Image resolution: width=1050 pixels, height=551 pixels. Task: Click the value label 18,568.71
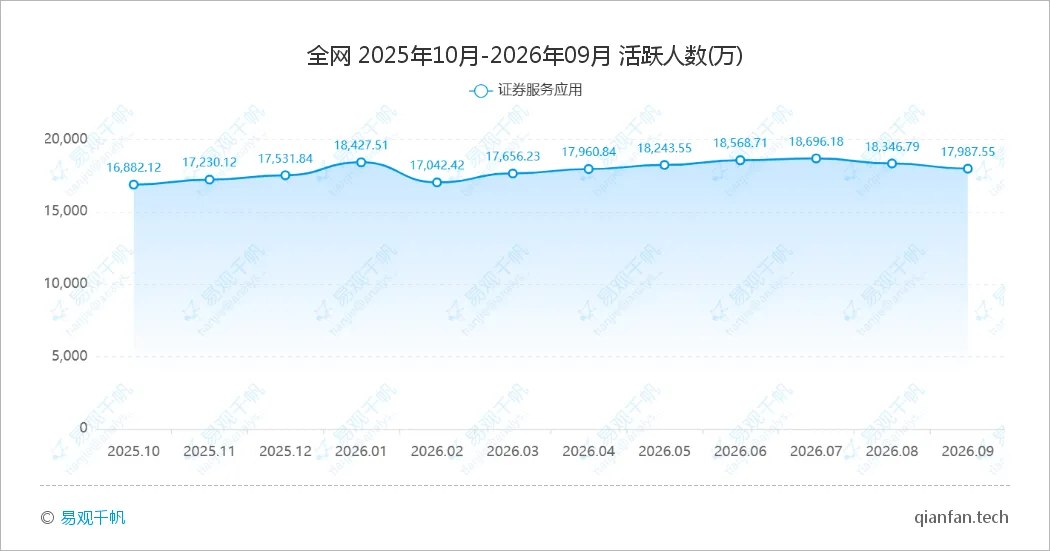tap(740, 143)
